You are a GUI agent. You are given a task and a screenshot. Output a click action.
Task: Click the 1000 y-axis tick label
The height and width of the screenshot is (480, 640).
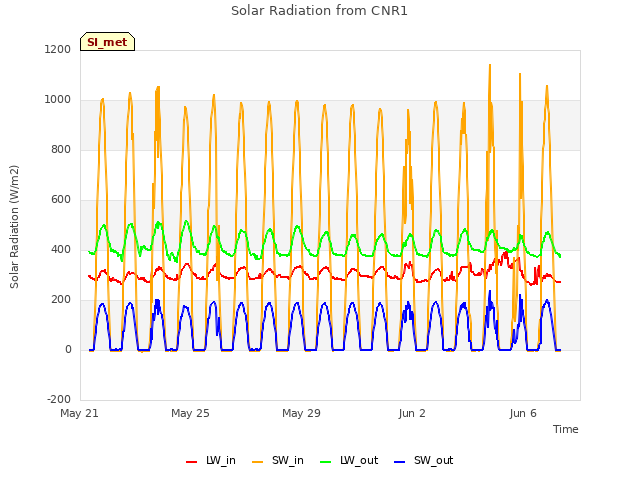tap(58, 100)
